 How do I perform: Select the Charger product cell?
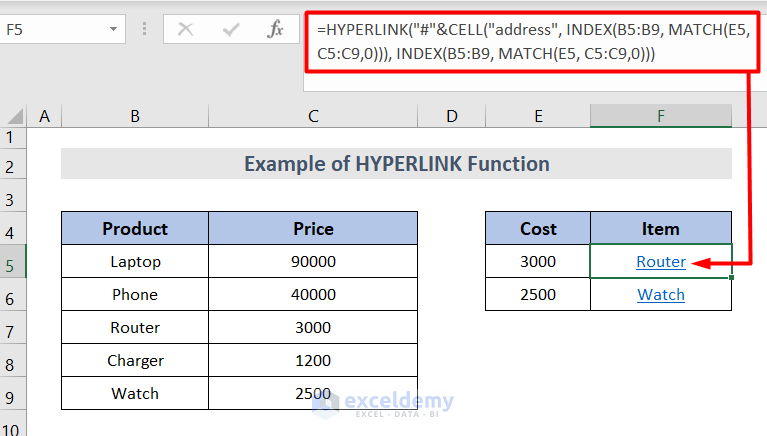pos(135,360)
